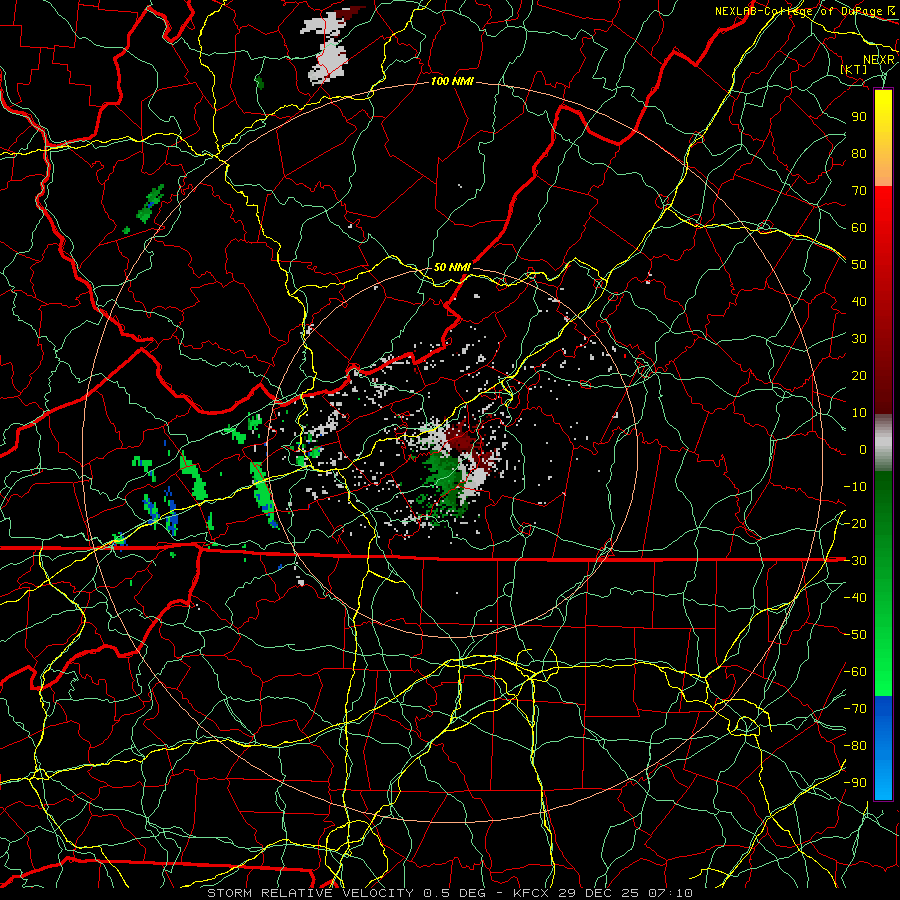900x900 pixels.
Task: Select the positive 10 scale value
Action: point(859,413)
